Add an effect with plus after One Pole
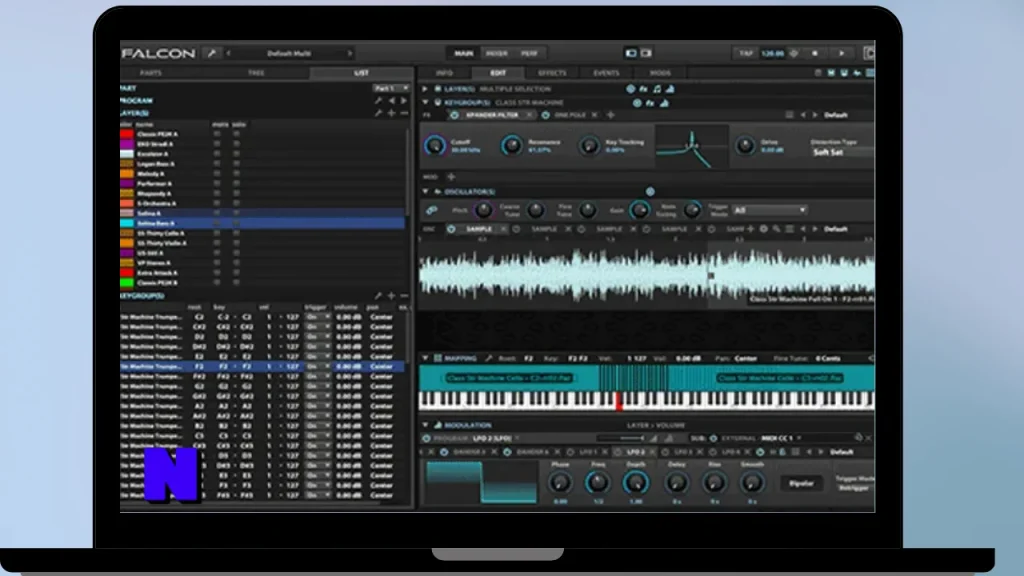Viewport: 1024px width, 576px height. 611,115
